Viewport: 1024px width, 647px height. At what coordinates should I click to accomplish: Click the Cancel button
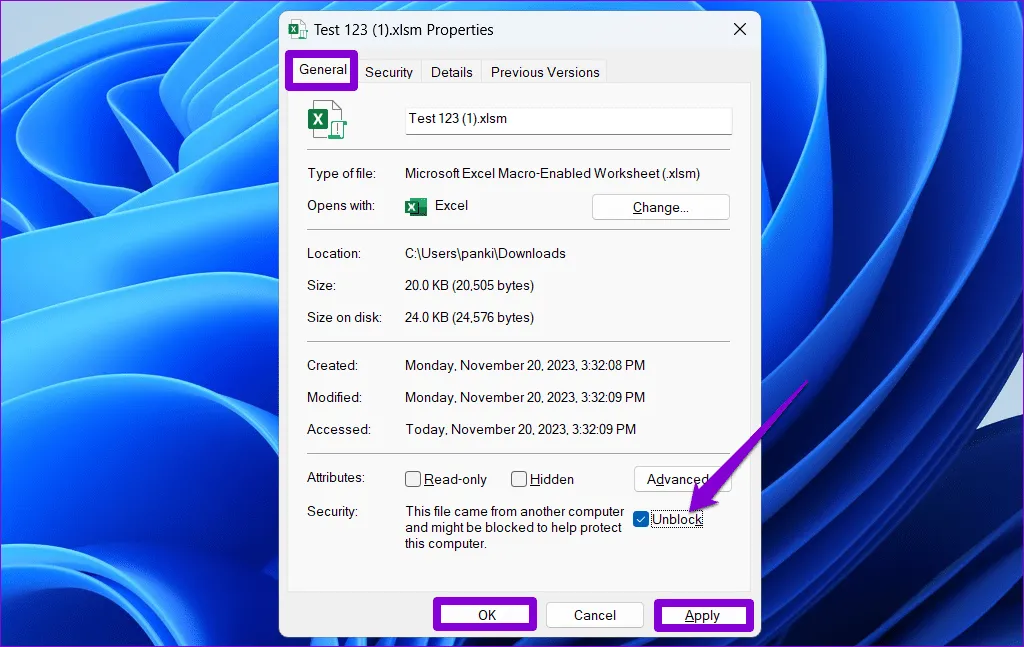tap(594, 615)
